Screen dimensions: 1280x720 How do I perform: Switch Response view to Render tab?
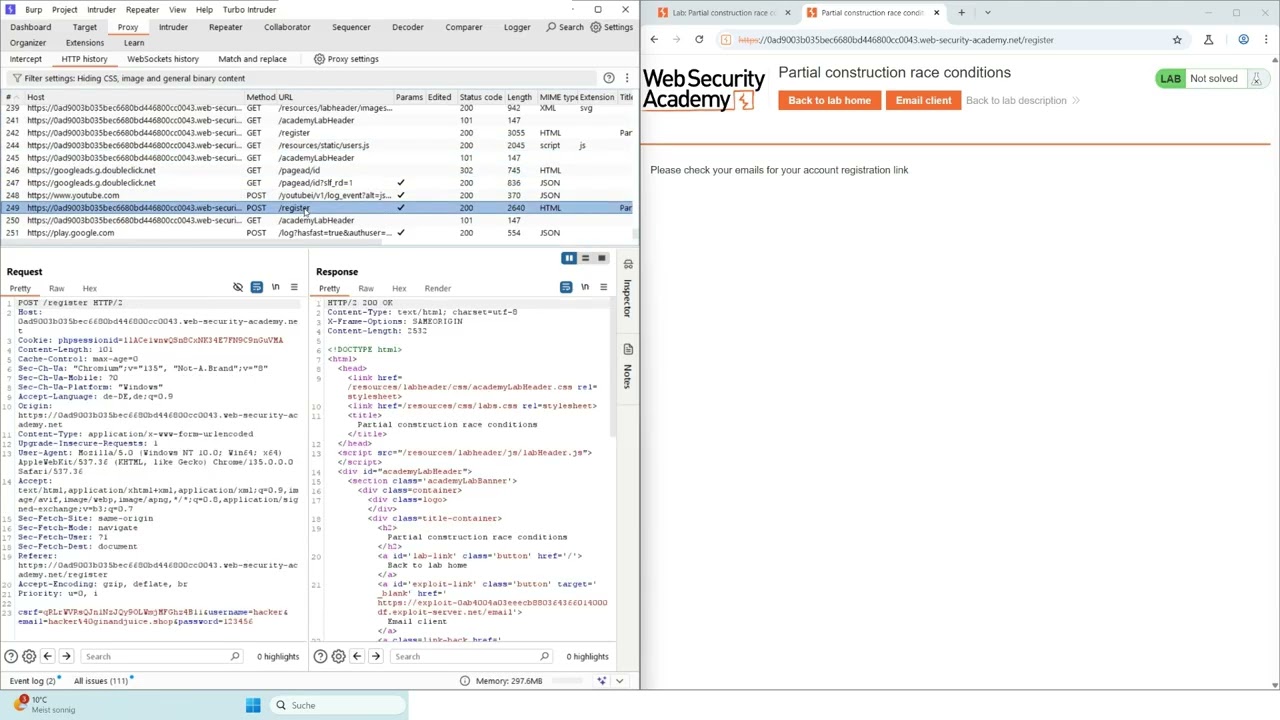[x=437, y=288]
